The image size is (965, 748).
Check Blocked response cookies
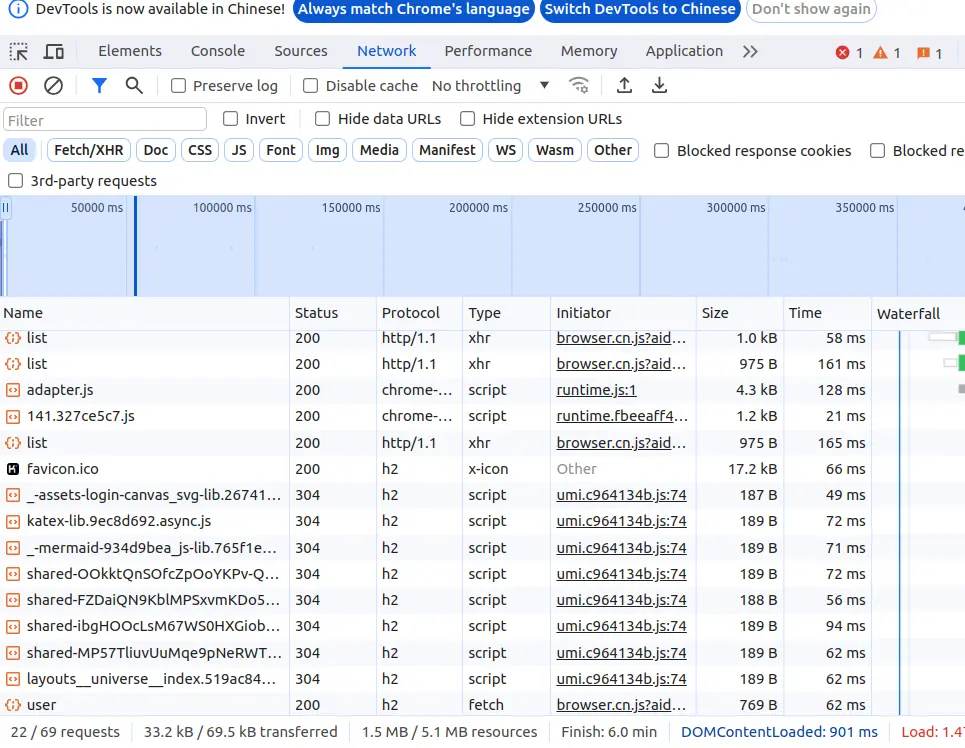tap(662, 151)
